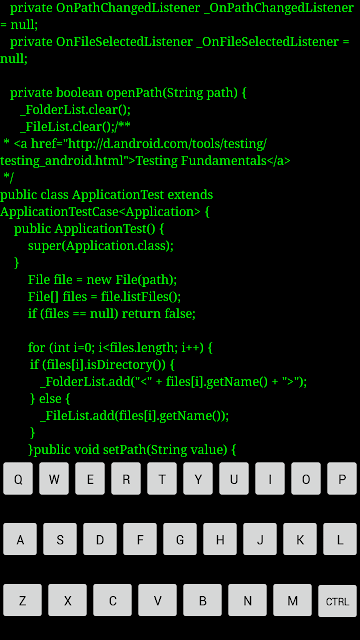The image size is (360, 640).
Task: Click the '} else {' line
Action: (x=51, y=399)
